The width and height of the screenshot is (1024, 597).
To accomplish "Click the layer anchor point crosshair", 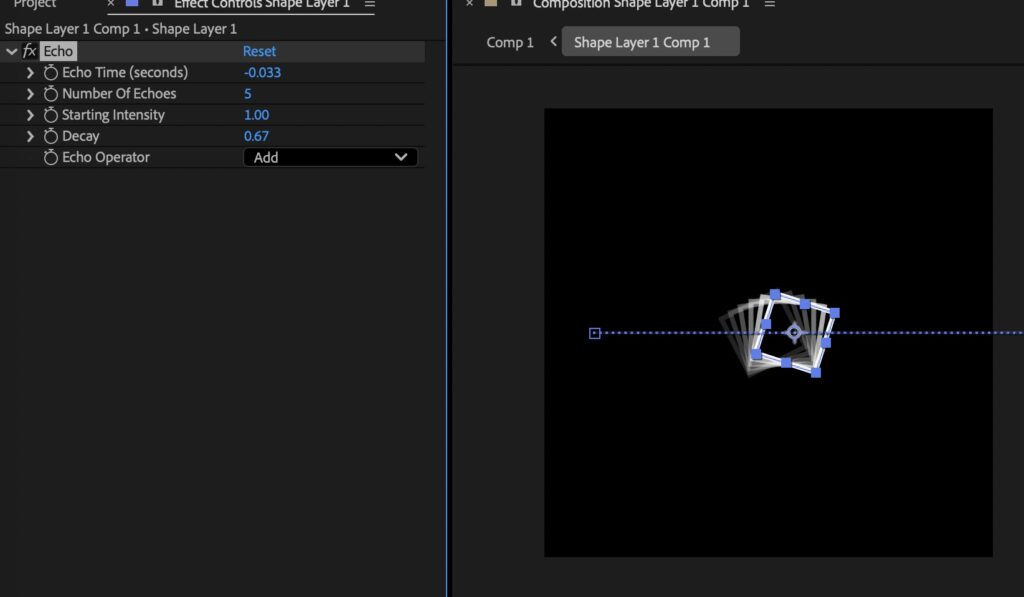I will 794,332.
